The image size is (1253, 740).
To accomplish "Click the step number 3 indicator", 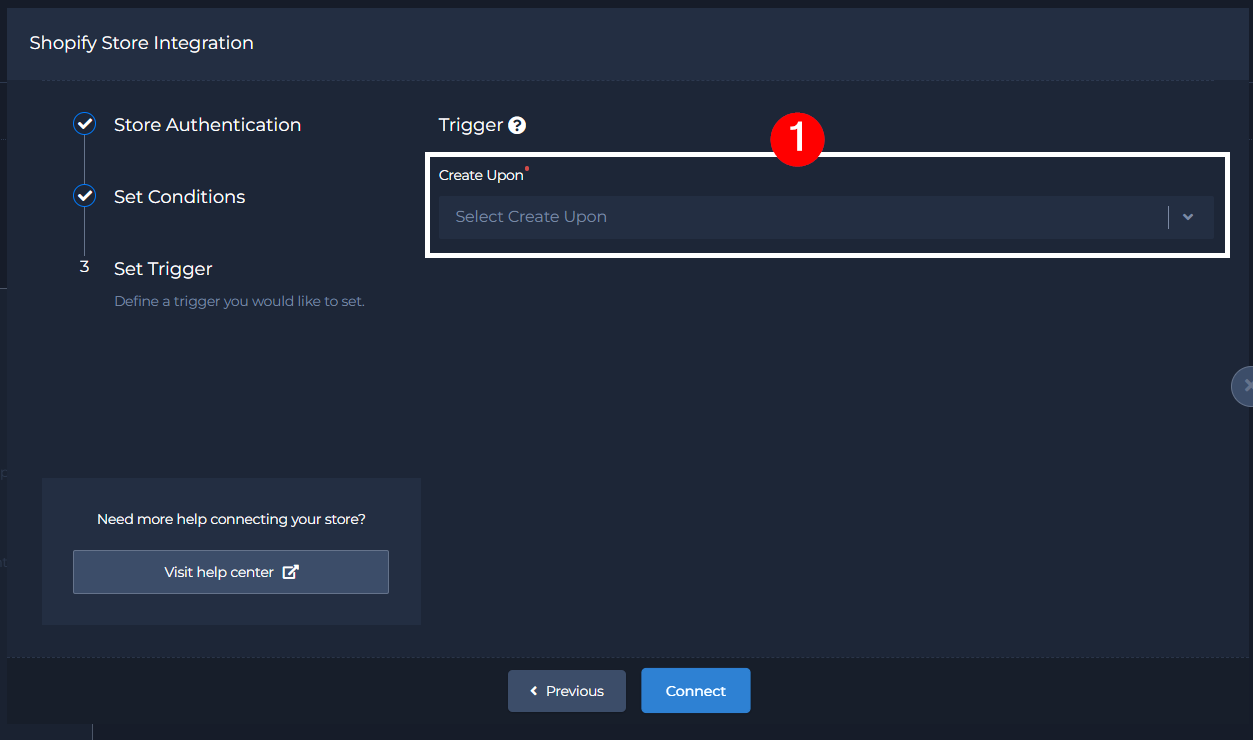I will click(x=85, y=267).
